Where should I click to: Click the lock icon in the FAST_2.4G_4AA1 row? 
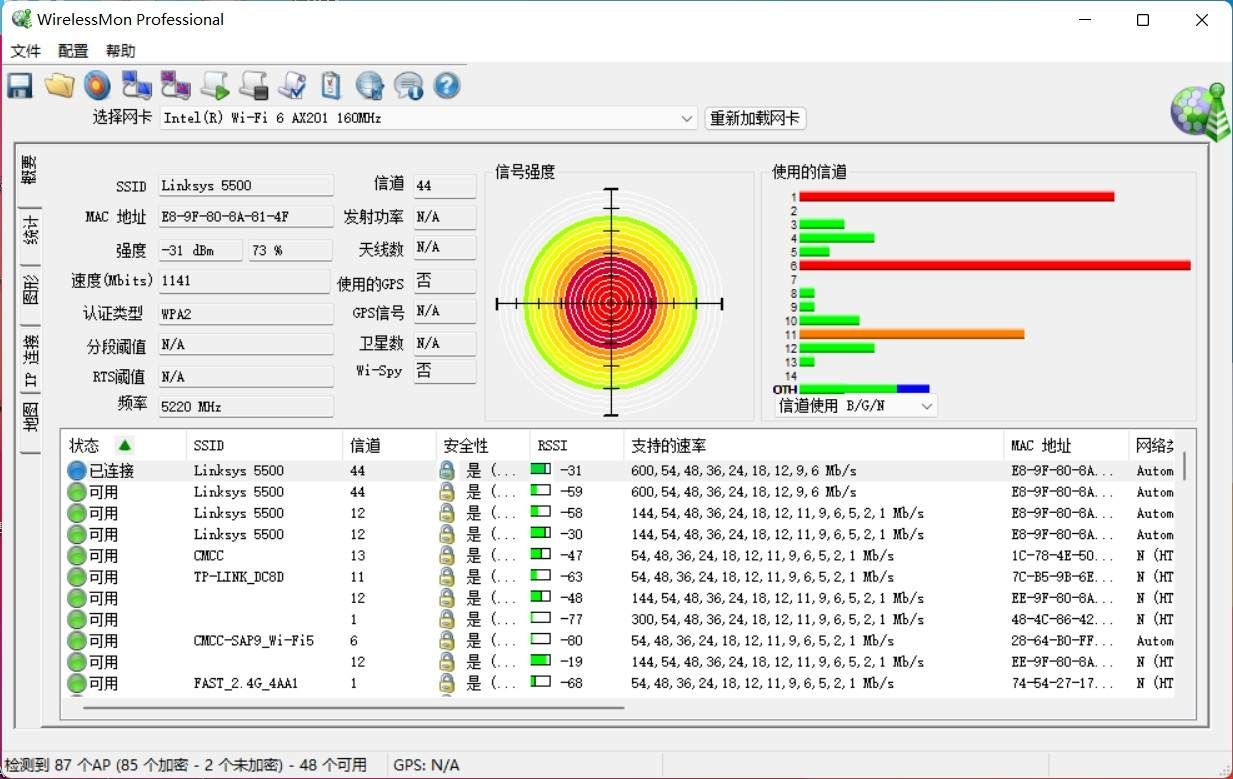pos(447,683)
